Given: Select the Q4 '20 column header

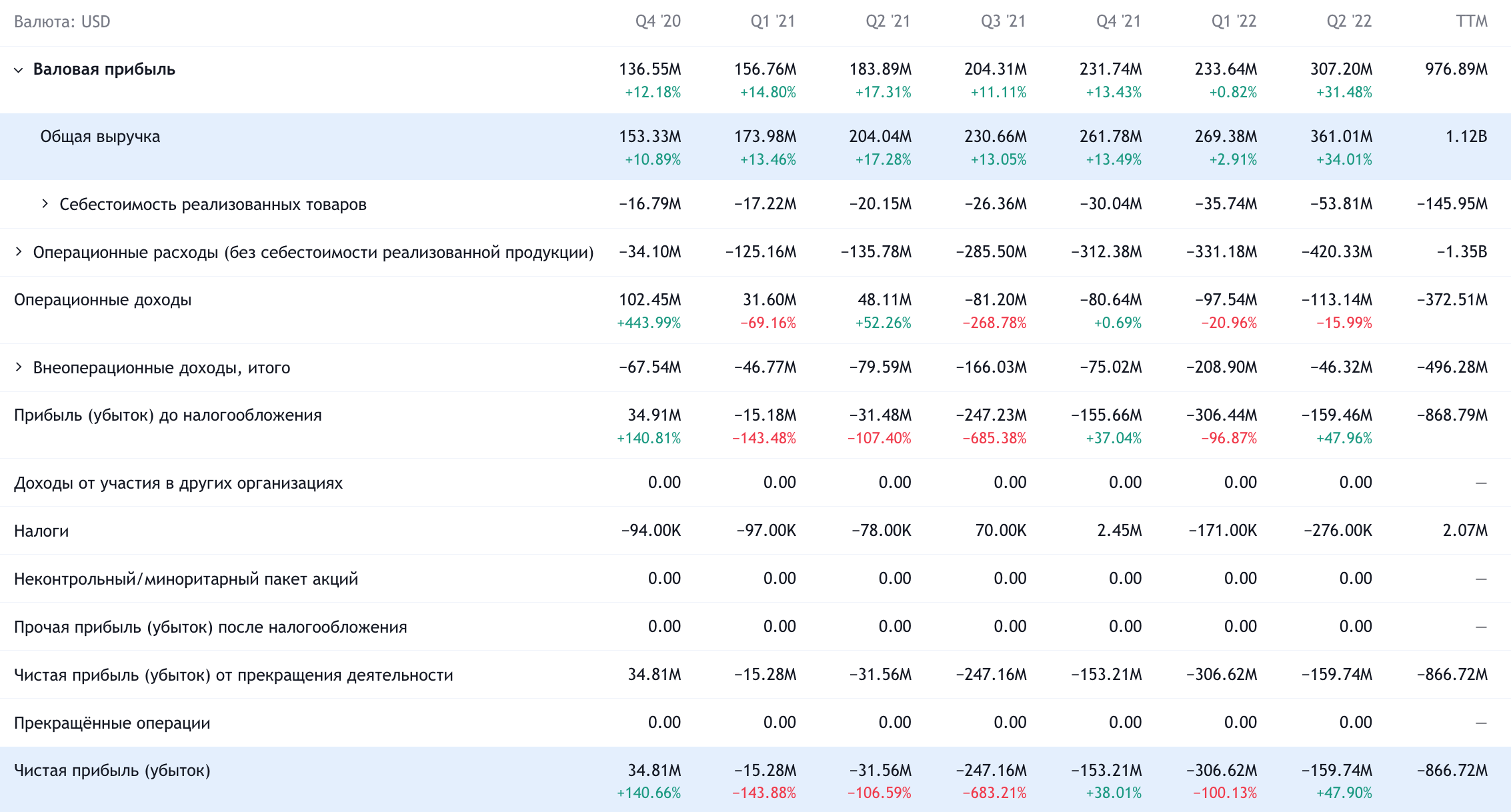Looking at the screenshot, I should (657, 21).
